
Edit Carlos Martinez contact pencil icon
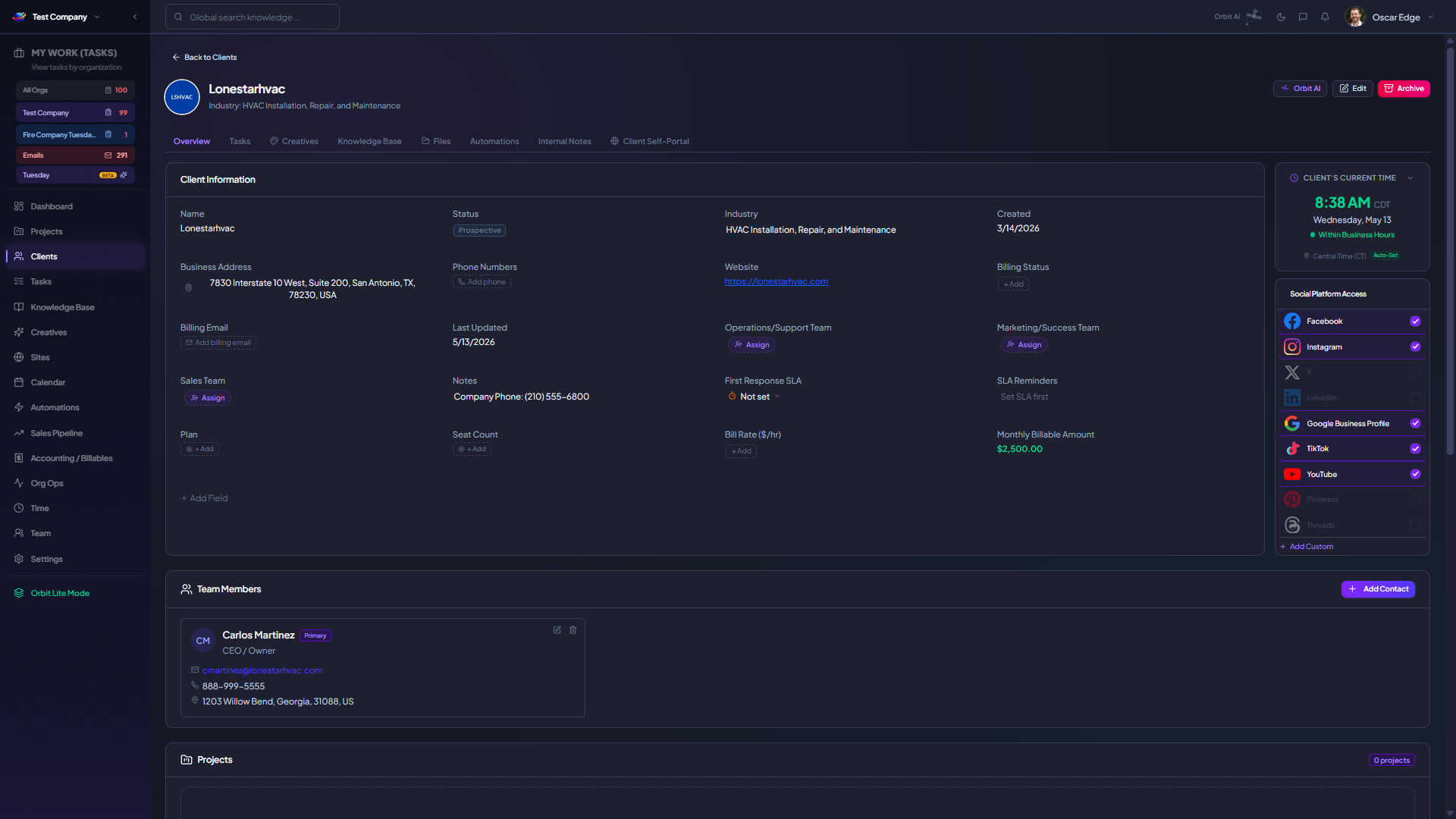[x=557, y=630]
